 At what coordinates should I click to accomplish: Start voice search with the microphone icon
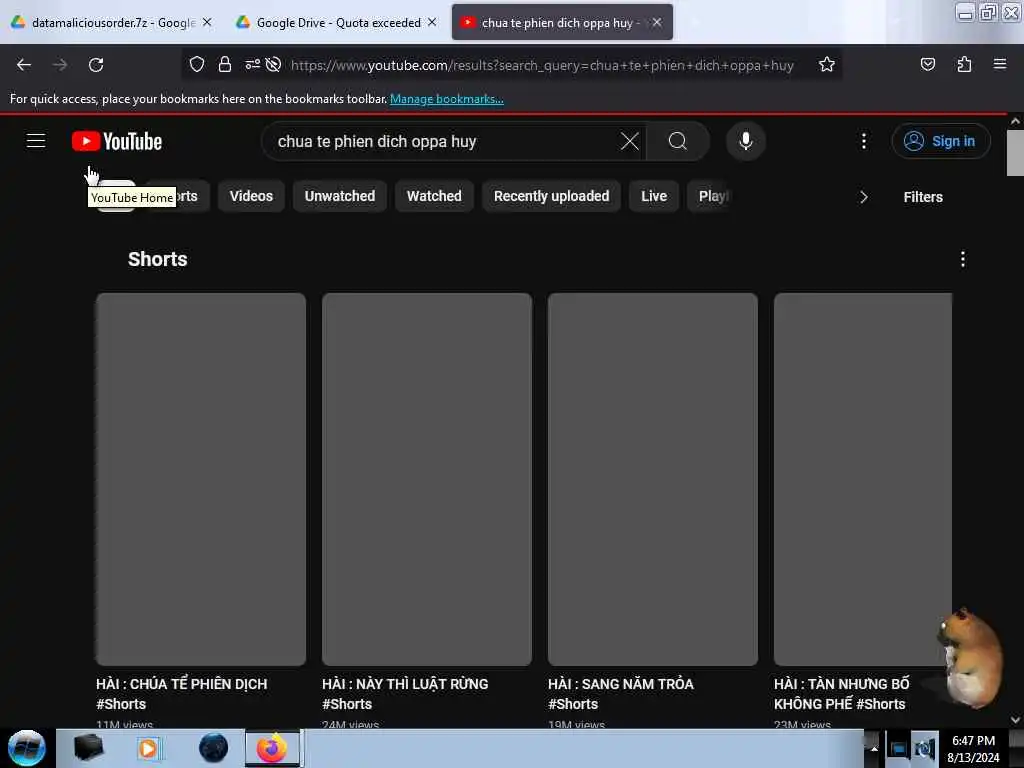pyautogui.click(x=746, y=141)
